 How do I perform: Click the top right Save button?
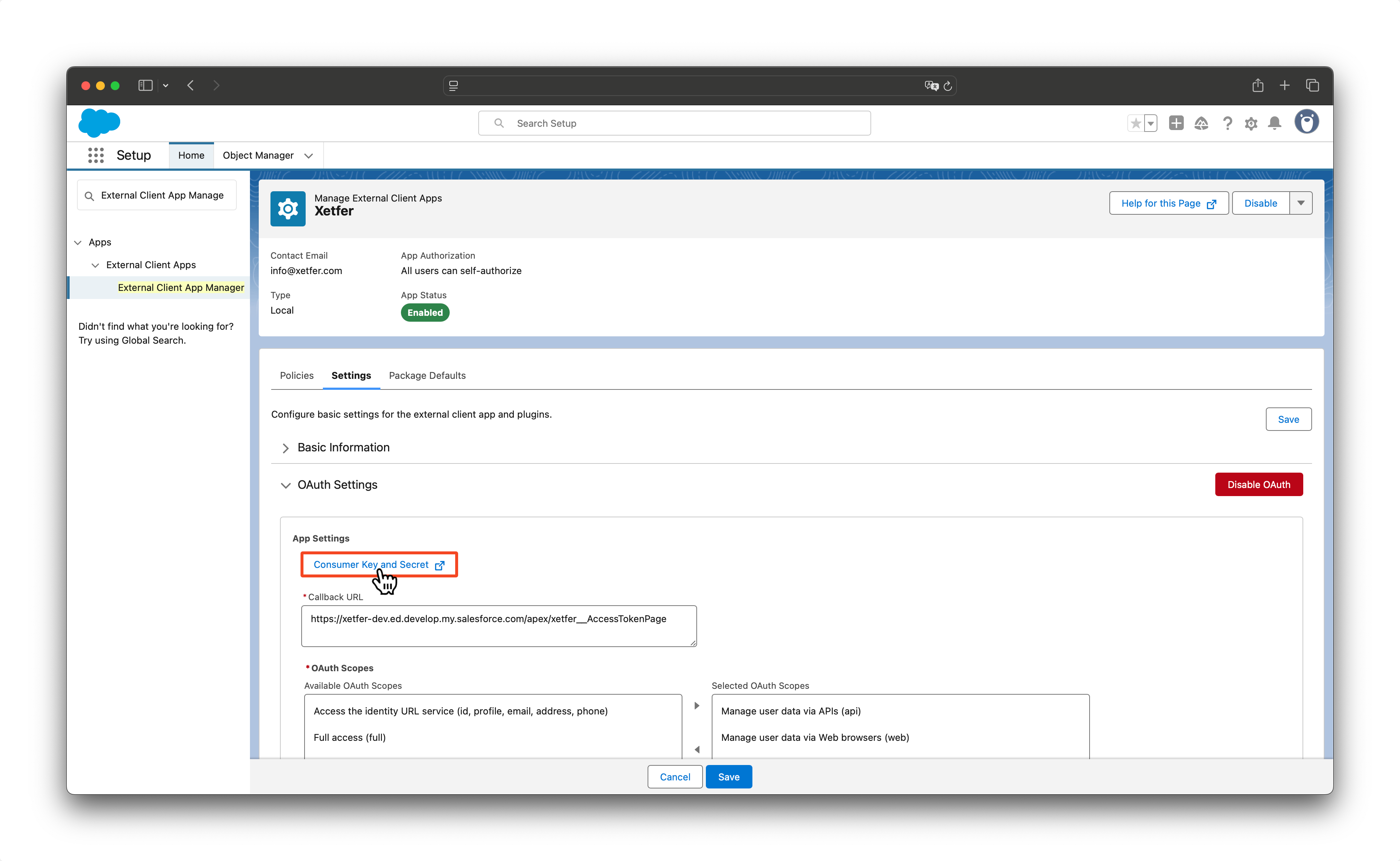coord(1288,419)
